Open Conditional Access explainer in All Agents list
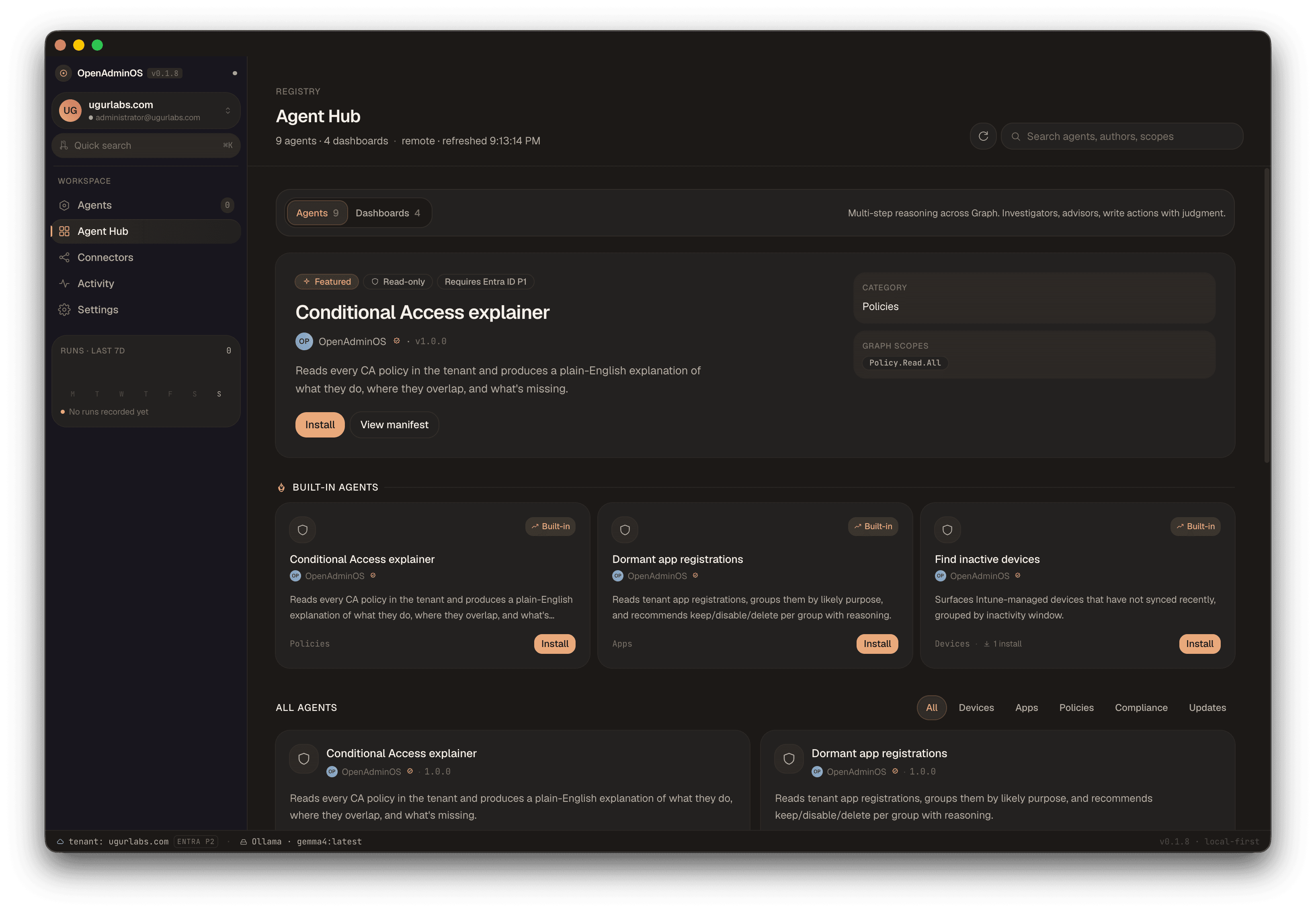 tap(401, 753)
